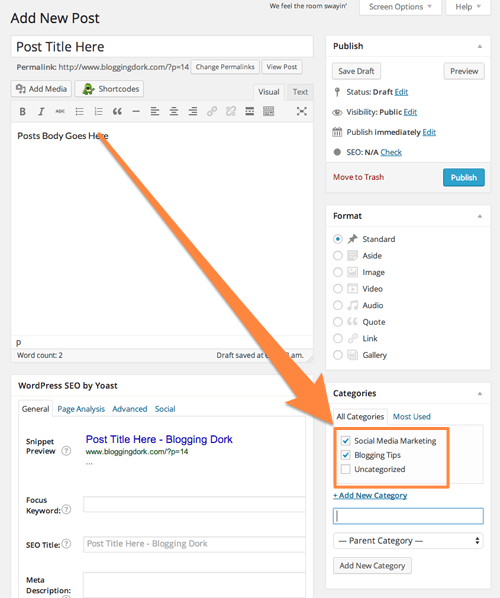Click Change Permalinks button
Image resolution: width=500 pixels, height=598 pixels.
point(225,67)
